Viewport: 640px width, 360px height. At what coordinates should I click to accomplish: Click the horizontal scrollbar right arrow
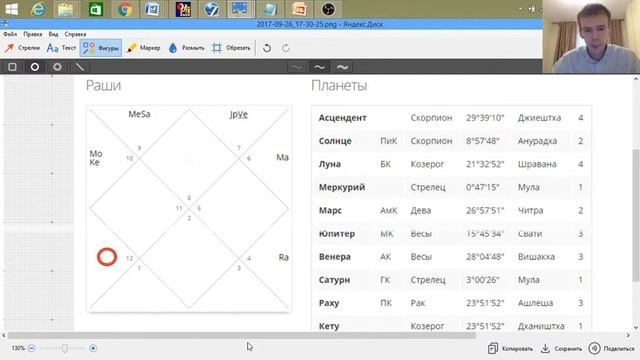tap(628, 335)
